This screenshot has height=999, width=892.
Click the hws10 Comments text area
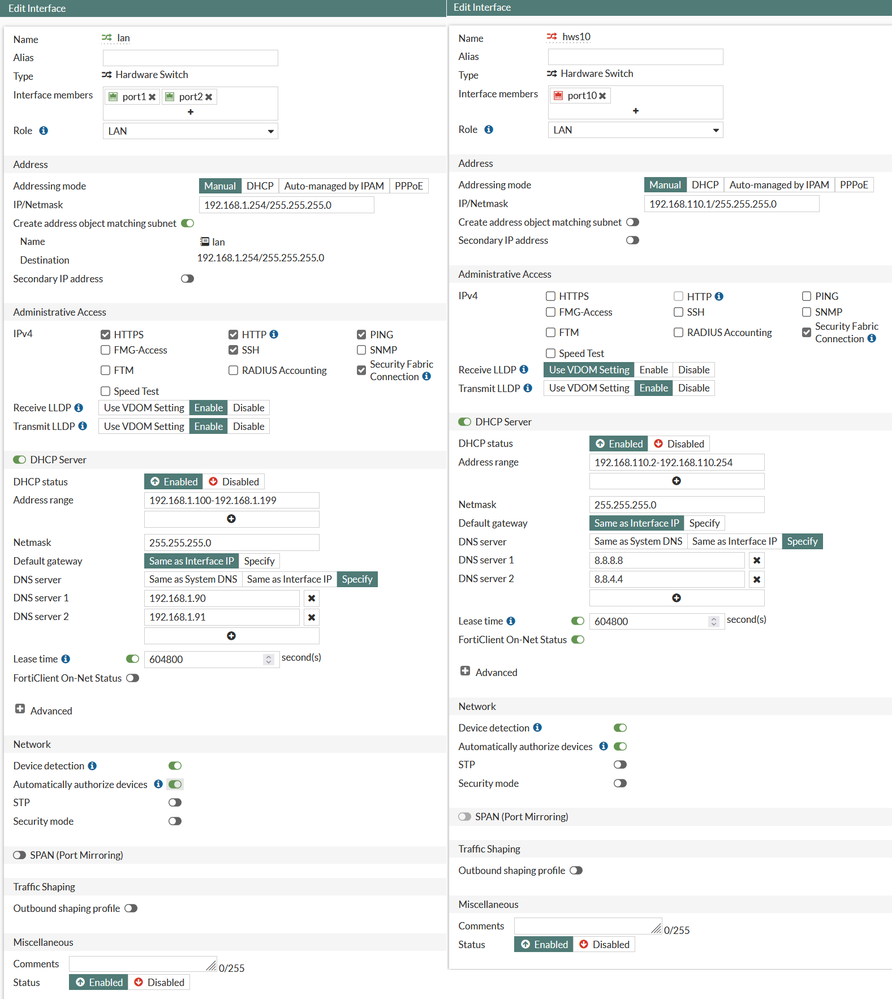[587, 926]
